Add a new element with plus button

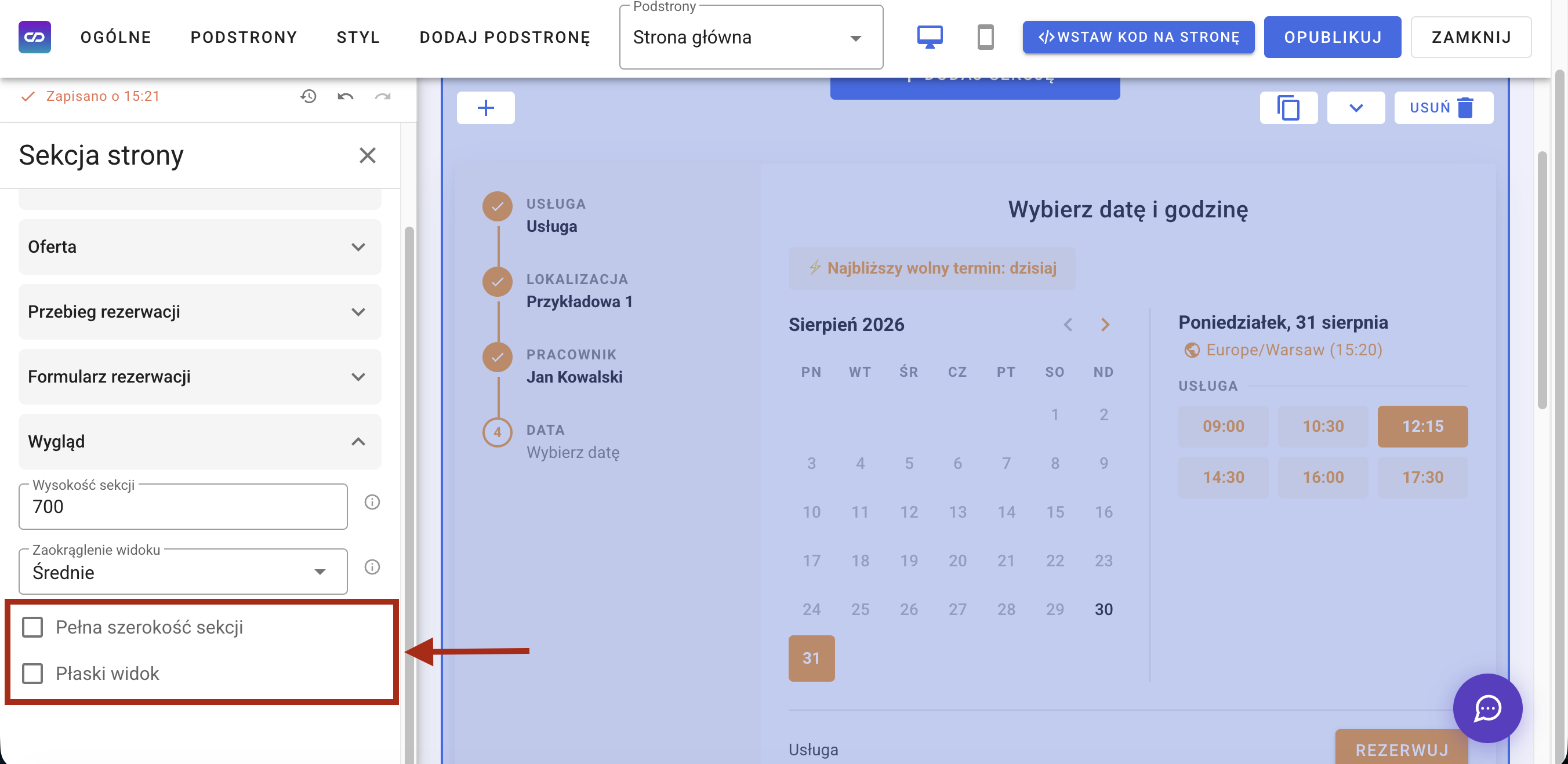click(486, 108)
